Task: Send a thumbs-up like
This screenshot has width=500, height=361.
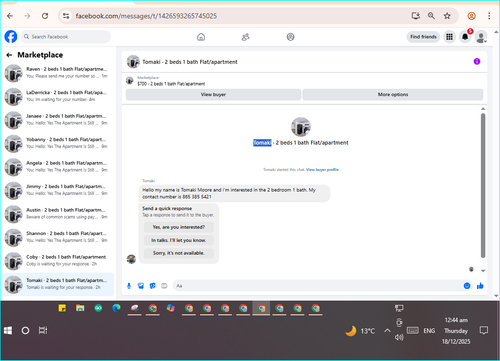Action: (x=480, y=286)
